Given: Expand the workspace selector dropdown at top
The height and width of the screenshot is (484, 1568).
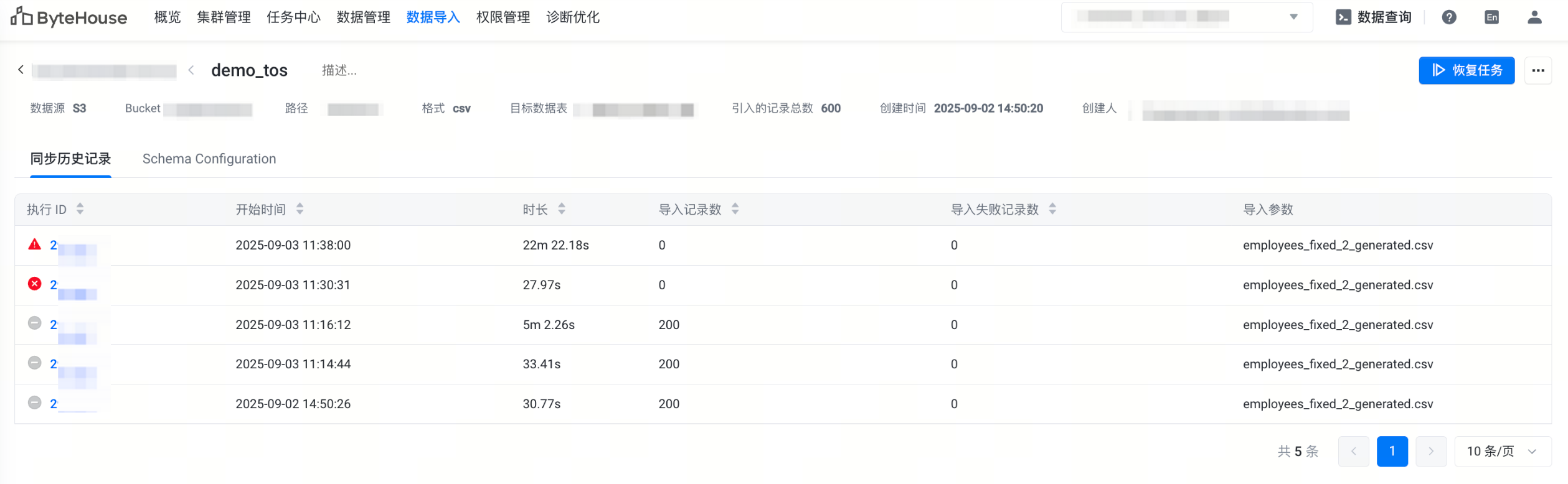Looking at the screenshot, I should click(x=1293, y=17).
